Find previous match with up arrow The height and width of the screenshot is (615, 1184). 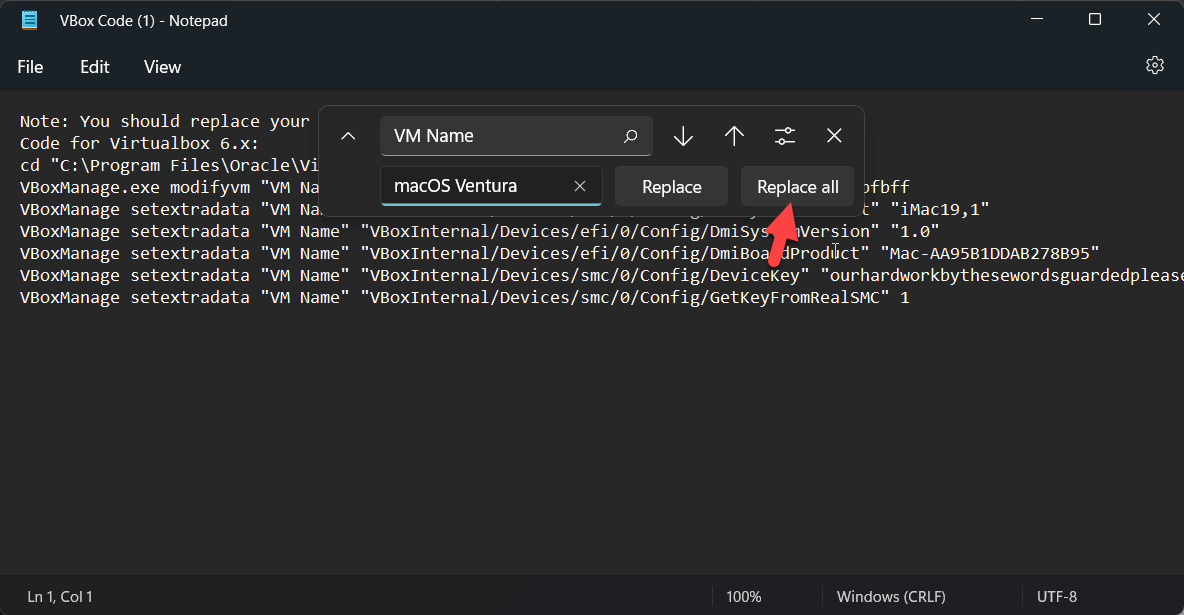pos(734,136)
